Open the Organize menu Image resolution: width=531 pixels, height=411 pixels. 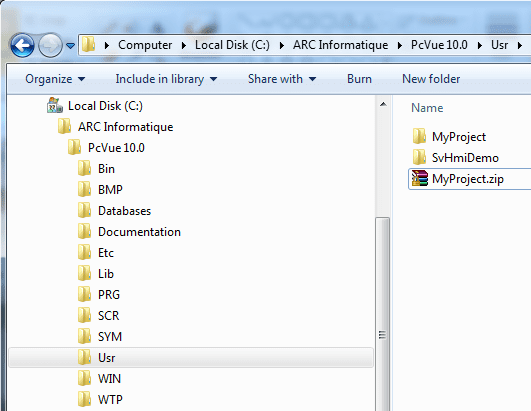55,79
